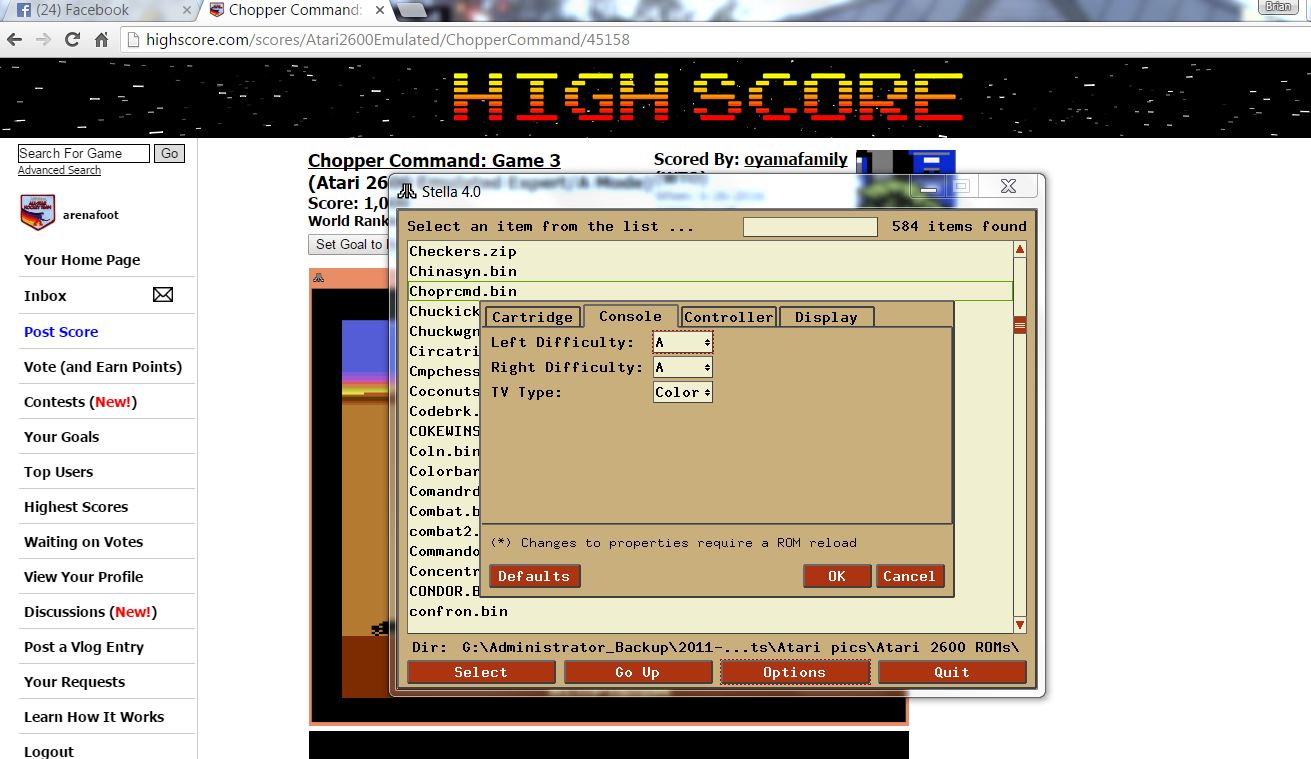Click the Go search button
Image resolution: width=1311 pixels, height=759 pixels.
point(170,153)
